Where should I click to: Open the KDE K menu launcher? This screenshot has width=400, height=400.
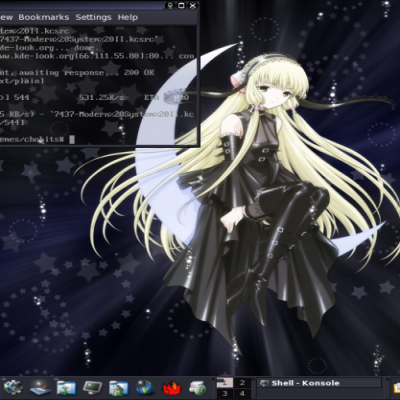point(13,388)
